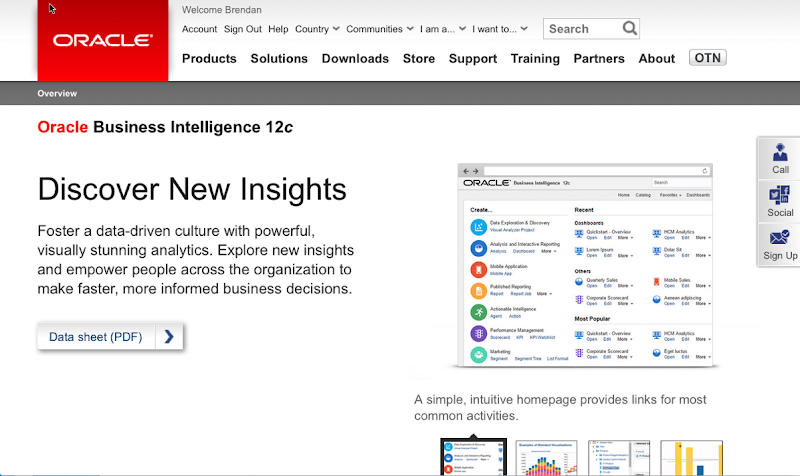
Task: Open the Partners menu
Action: pos(599,59)
